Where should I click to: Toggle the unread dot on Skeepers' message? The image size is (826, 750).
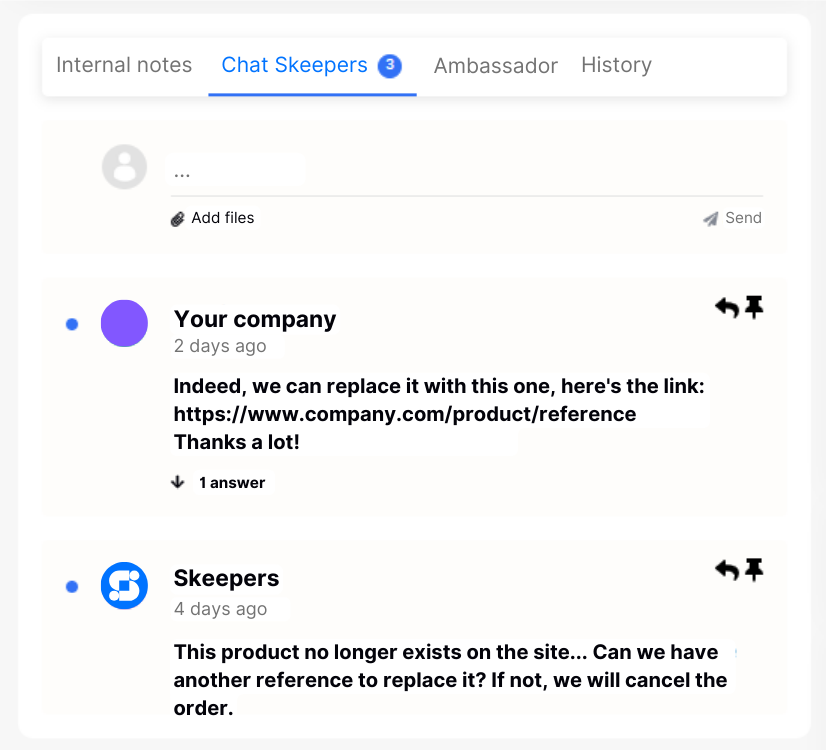(71, 587)
